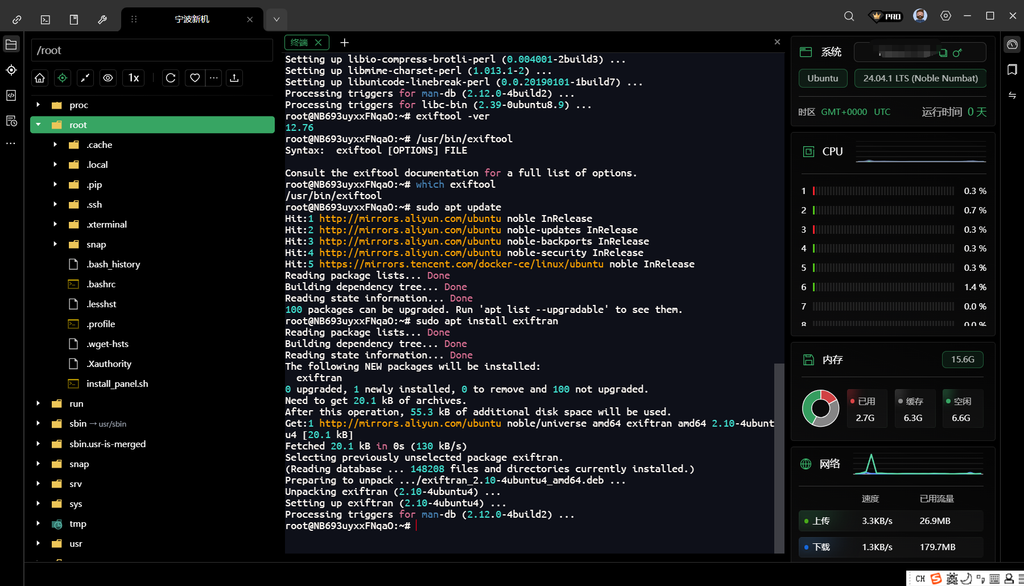Add a new terminal tab

pyautogui.click(x=344, y=42)
